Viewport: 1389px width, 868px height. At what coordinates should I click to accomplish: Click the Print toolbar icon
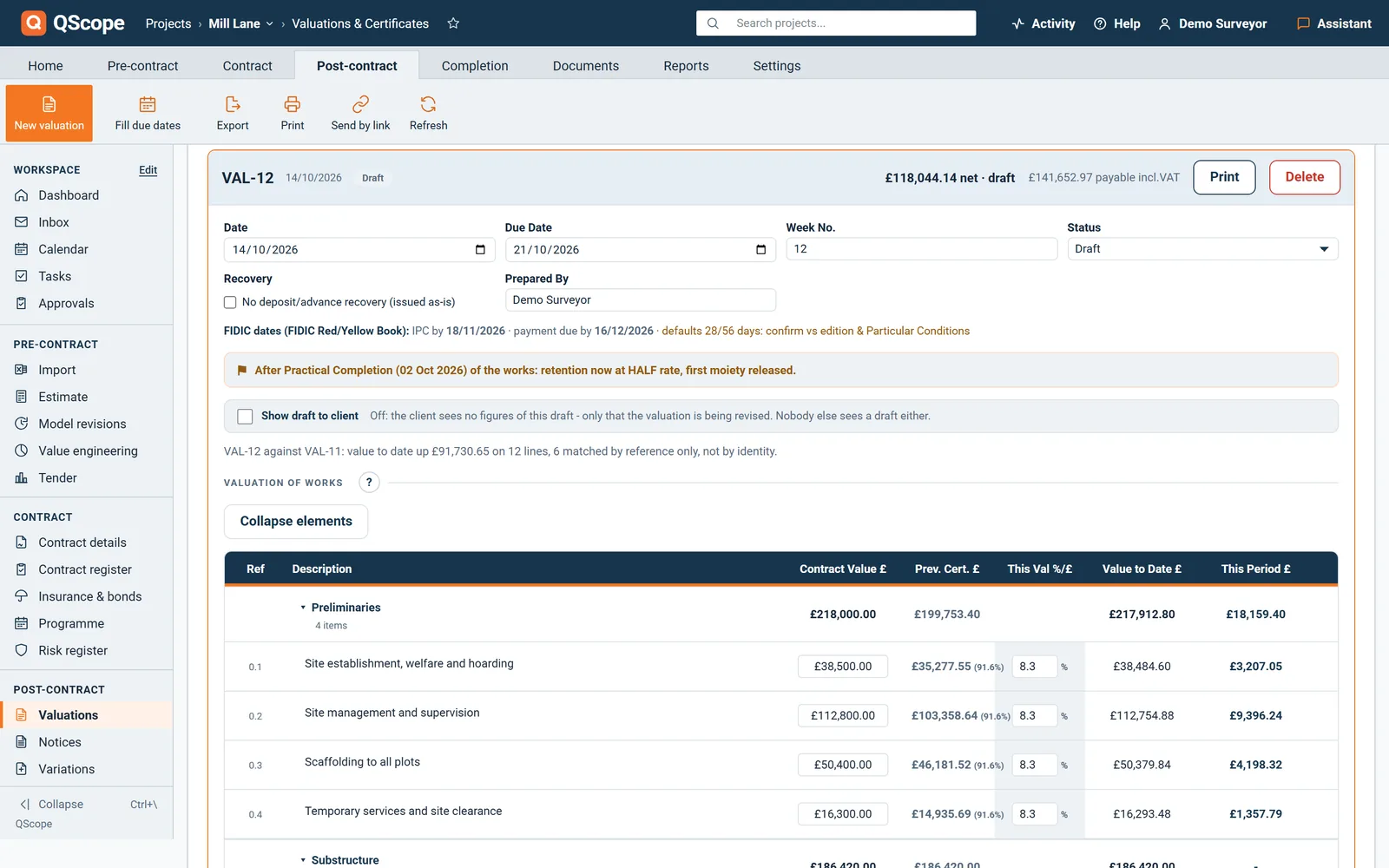(293, 113)
